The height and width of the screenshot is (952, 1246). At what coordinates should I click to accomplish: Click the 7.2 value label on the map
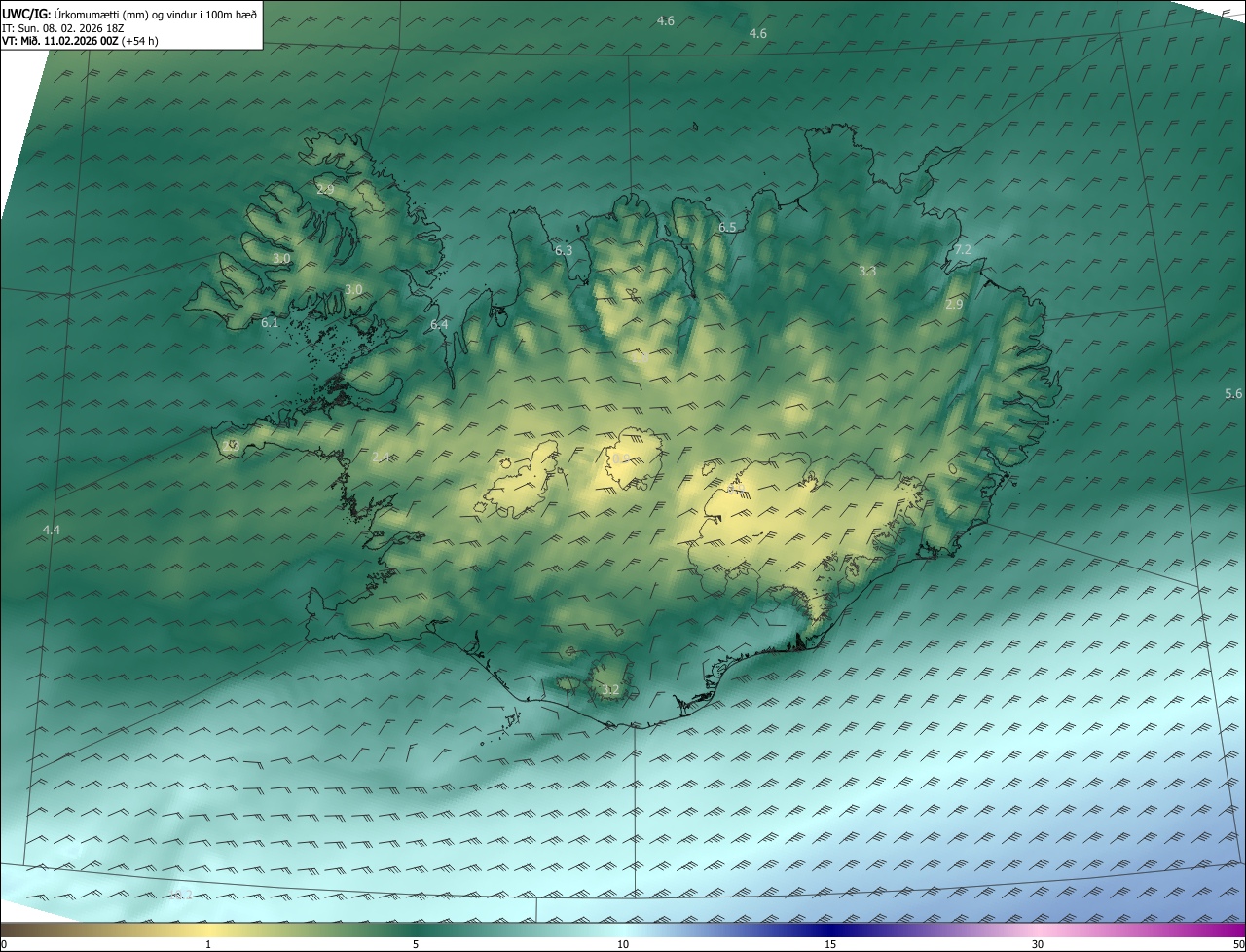[963, 250]
